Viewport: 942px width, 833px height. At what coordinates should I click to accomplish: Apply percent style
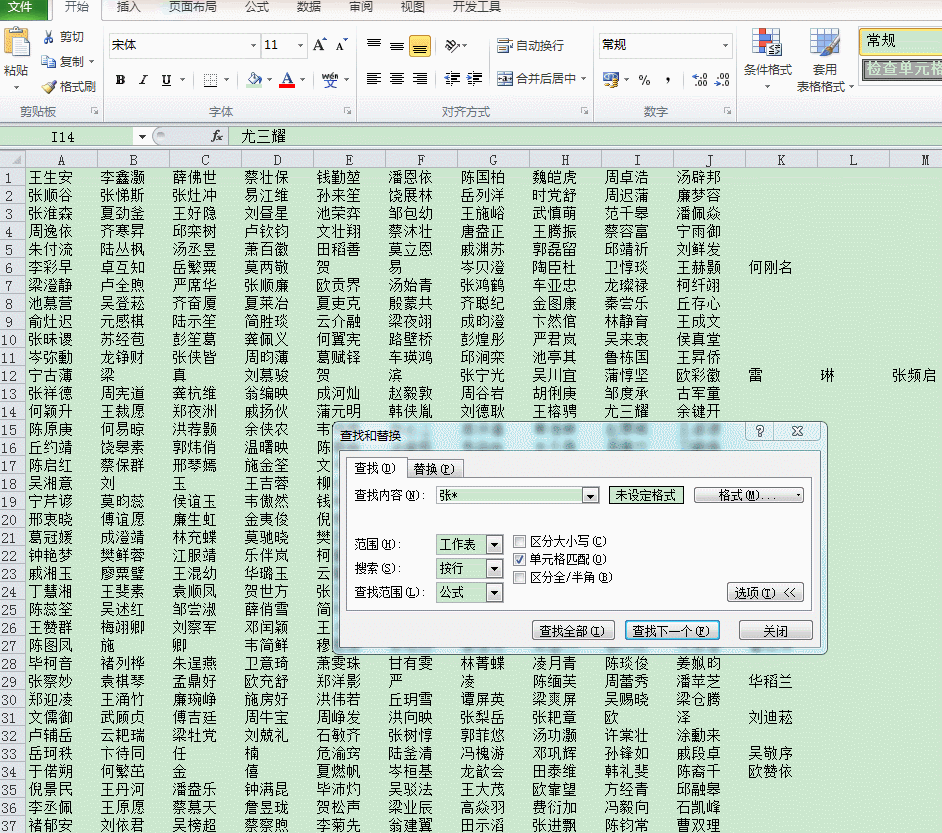point(645,79)
